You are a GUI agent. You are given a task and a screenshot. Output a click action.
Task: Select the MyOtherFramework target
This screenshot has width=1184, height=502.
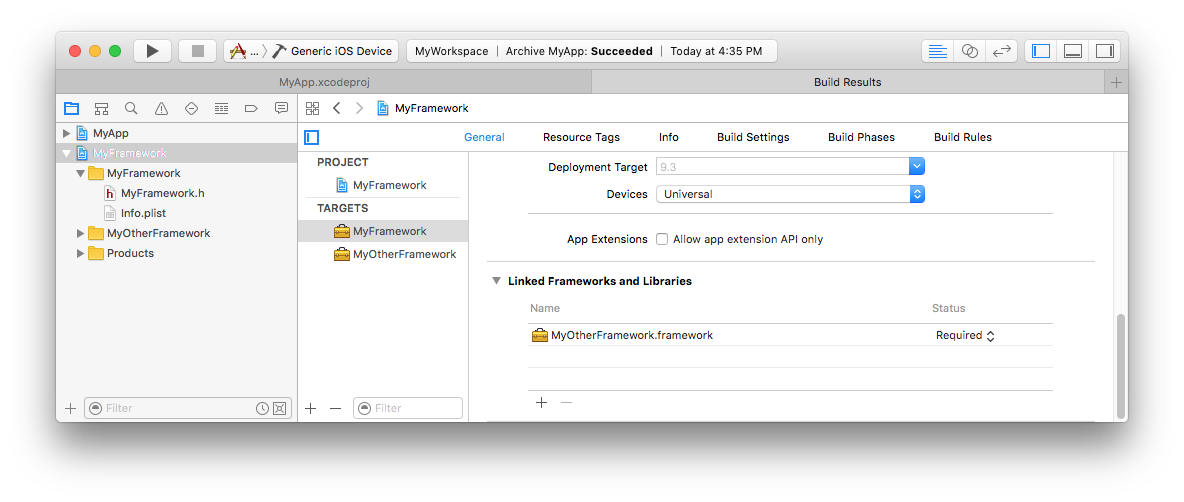tap(404, 254)
